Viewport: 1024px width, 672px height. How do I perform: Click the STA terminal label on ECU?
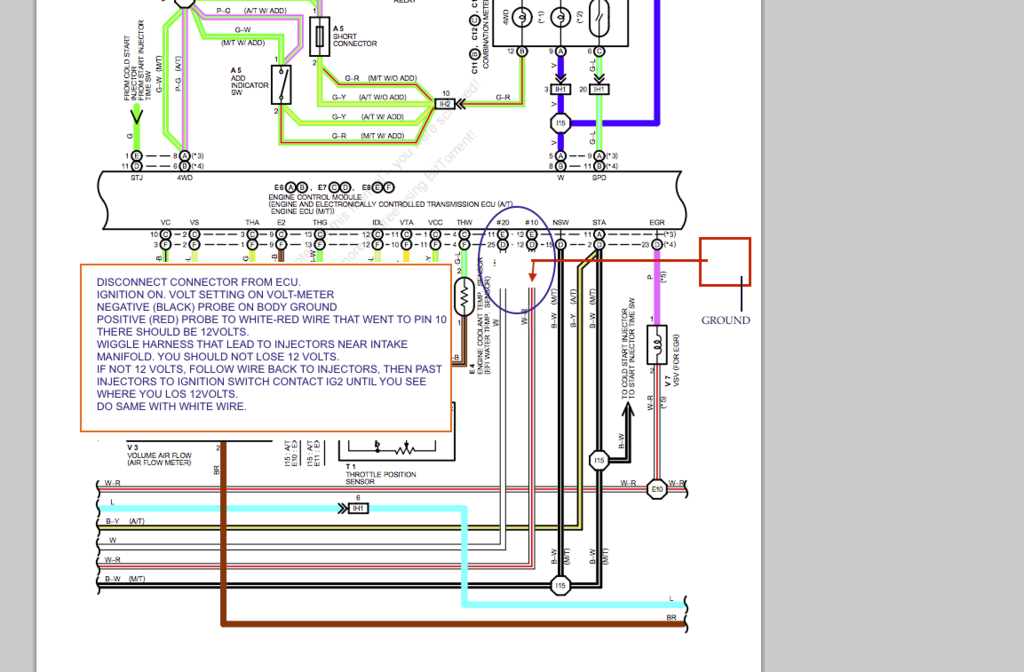tap(599, 223)
